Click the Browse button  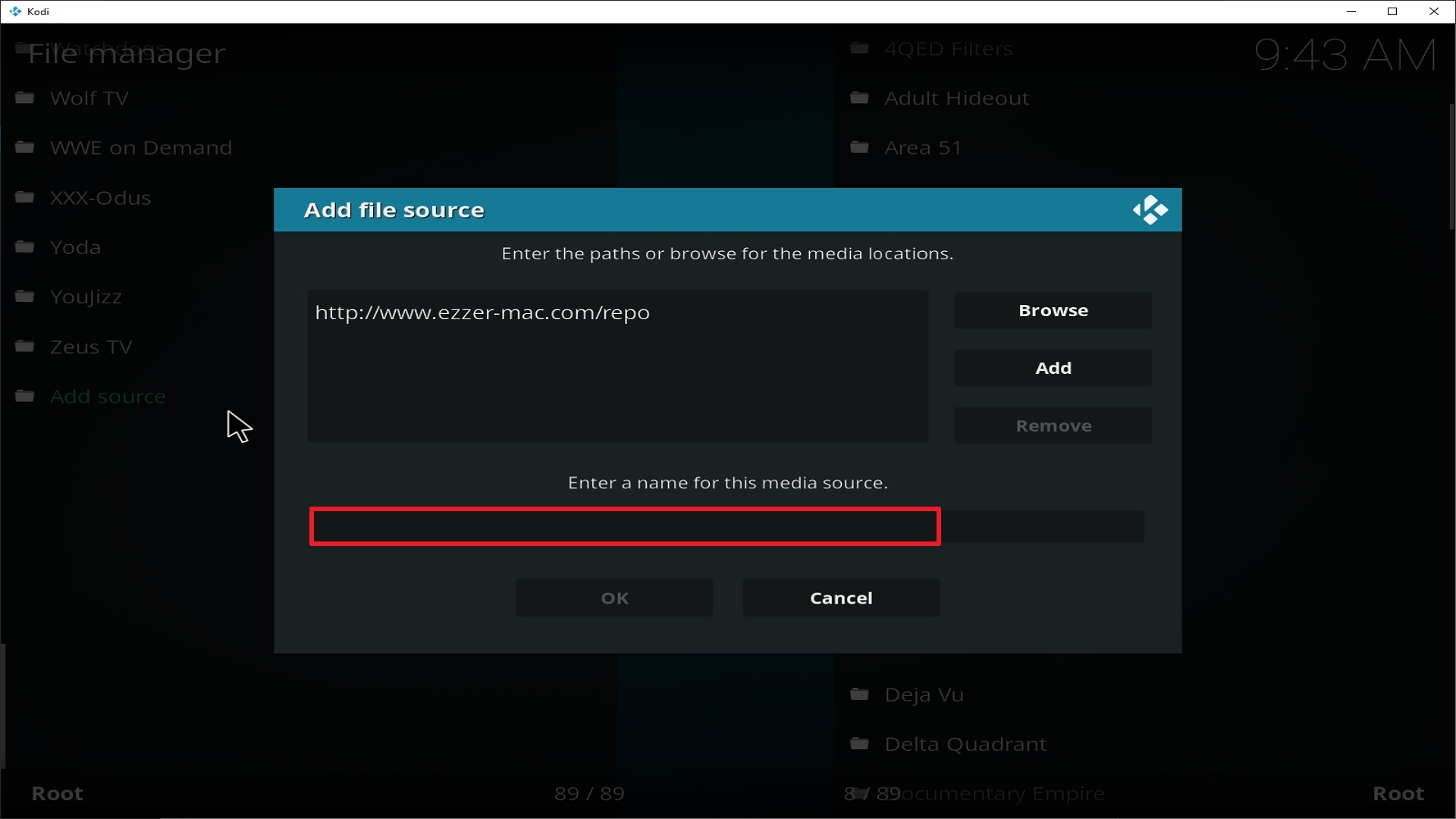coord(1053,310)
